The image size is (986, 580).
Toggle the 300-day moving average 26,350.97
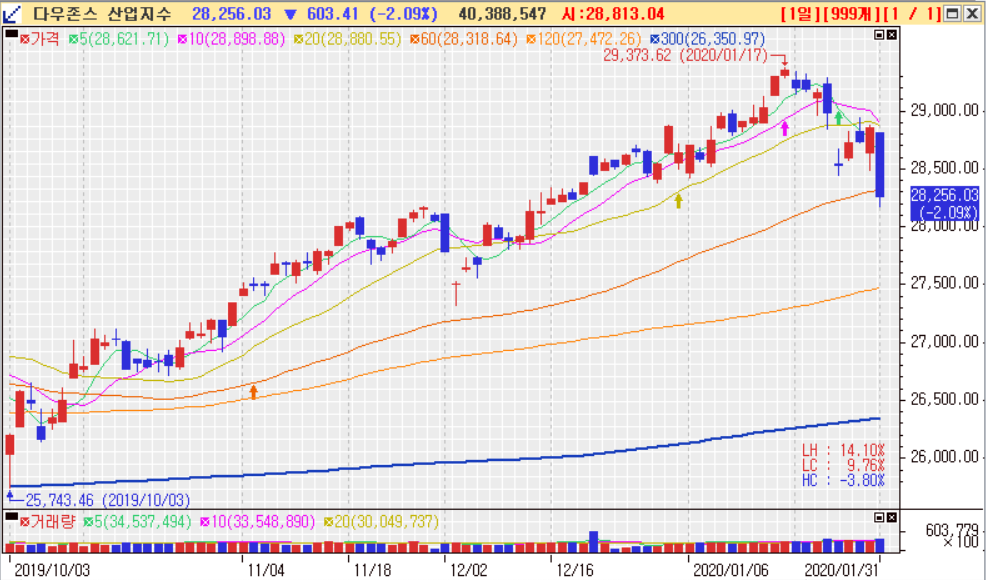click(655, 40)
